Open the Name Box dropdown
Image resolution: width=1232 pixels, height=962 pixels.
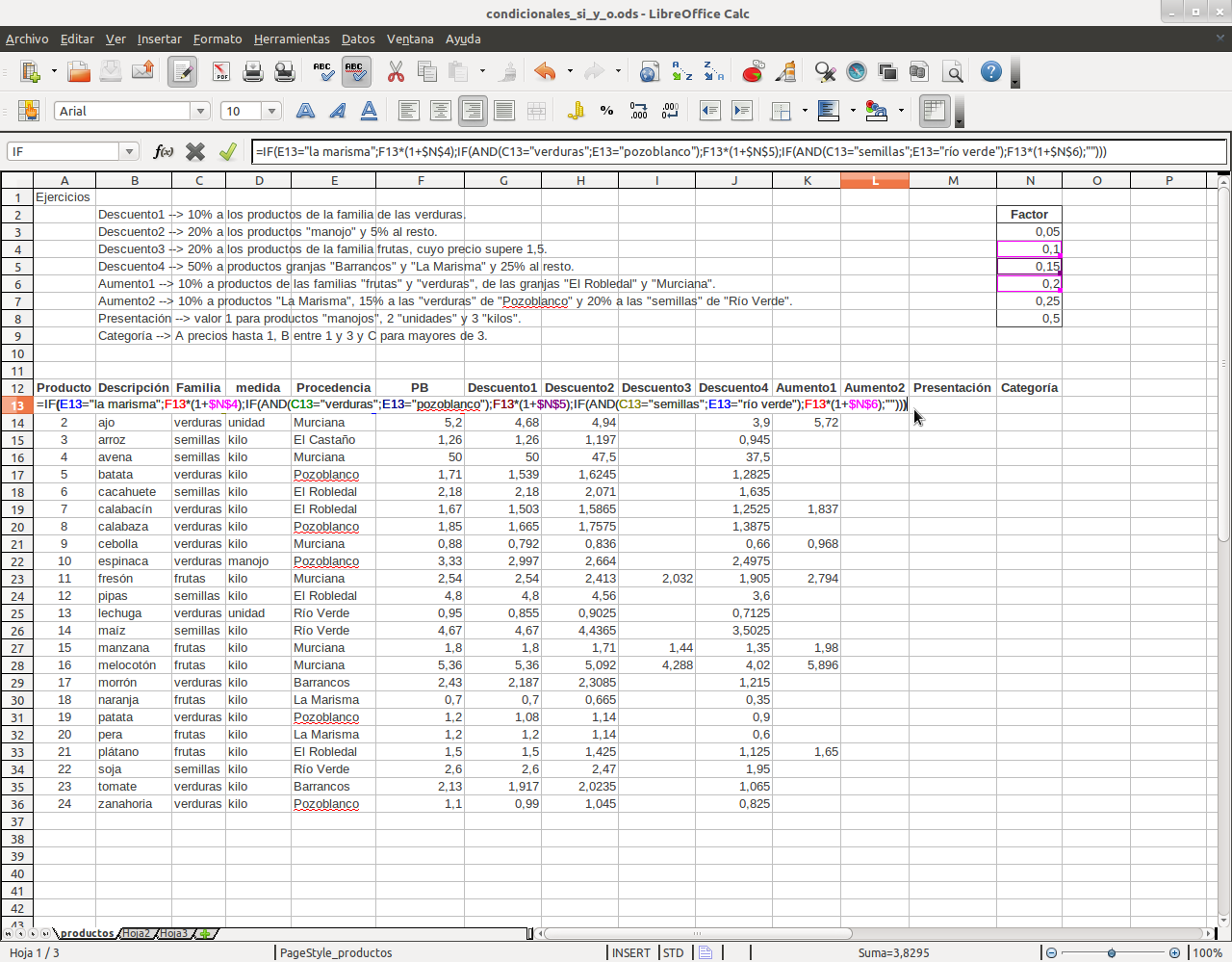pyautogui.click(x=129, y=151)
